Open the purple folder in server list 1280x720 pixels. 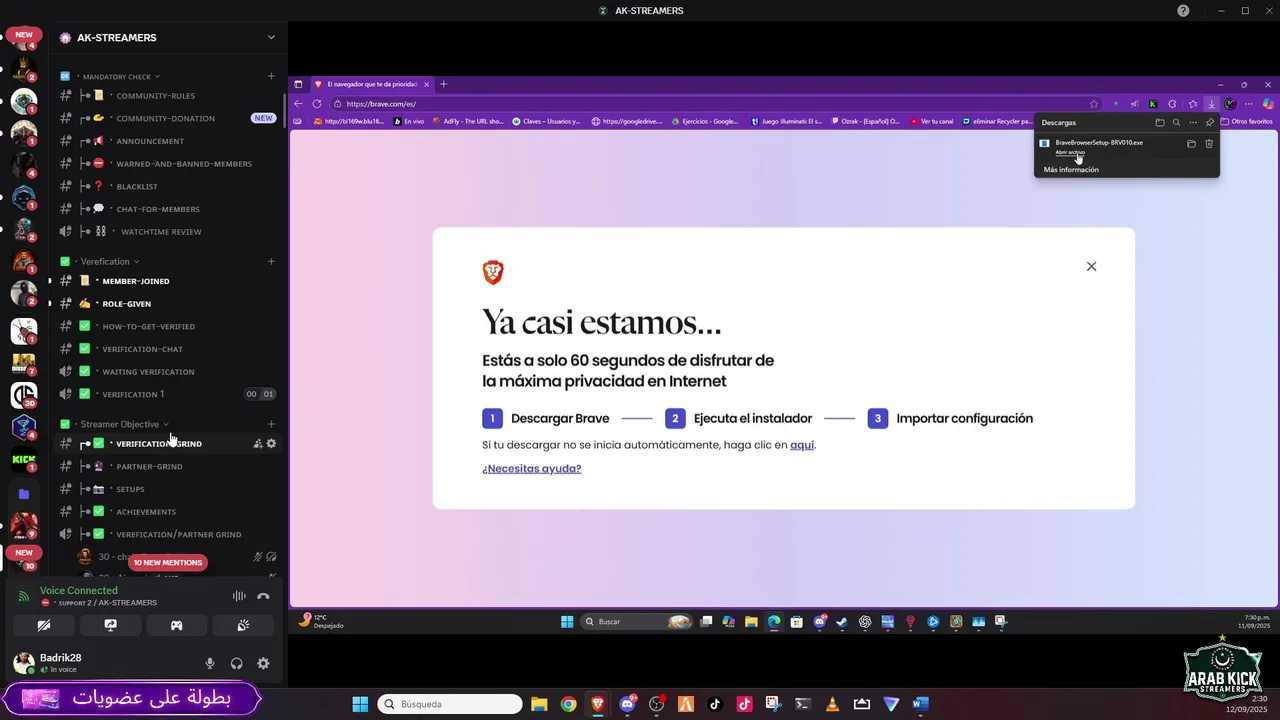[x=24, y=494]
